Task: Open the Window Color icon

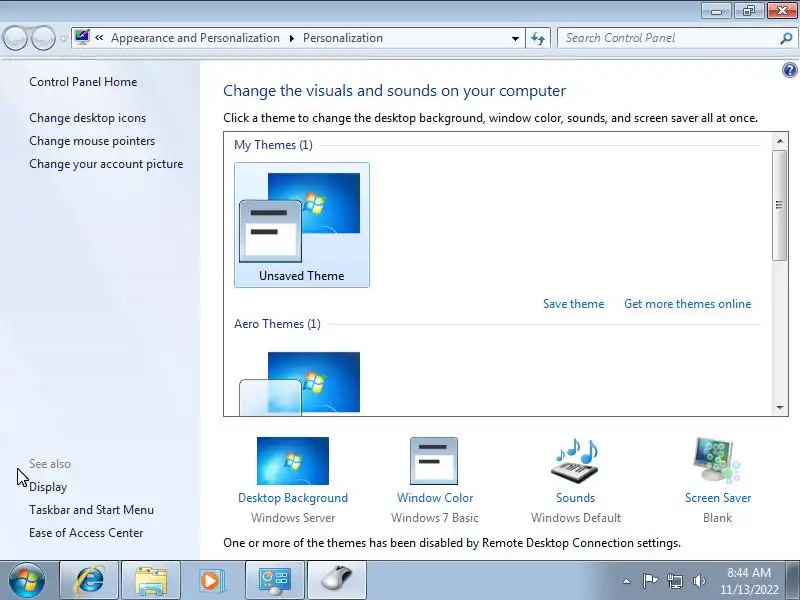Action: 434,461
